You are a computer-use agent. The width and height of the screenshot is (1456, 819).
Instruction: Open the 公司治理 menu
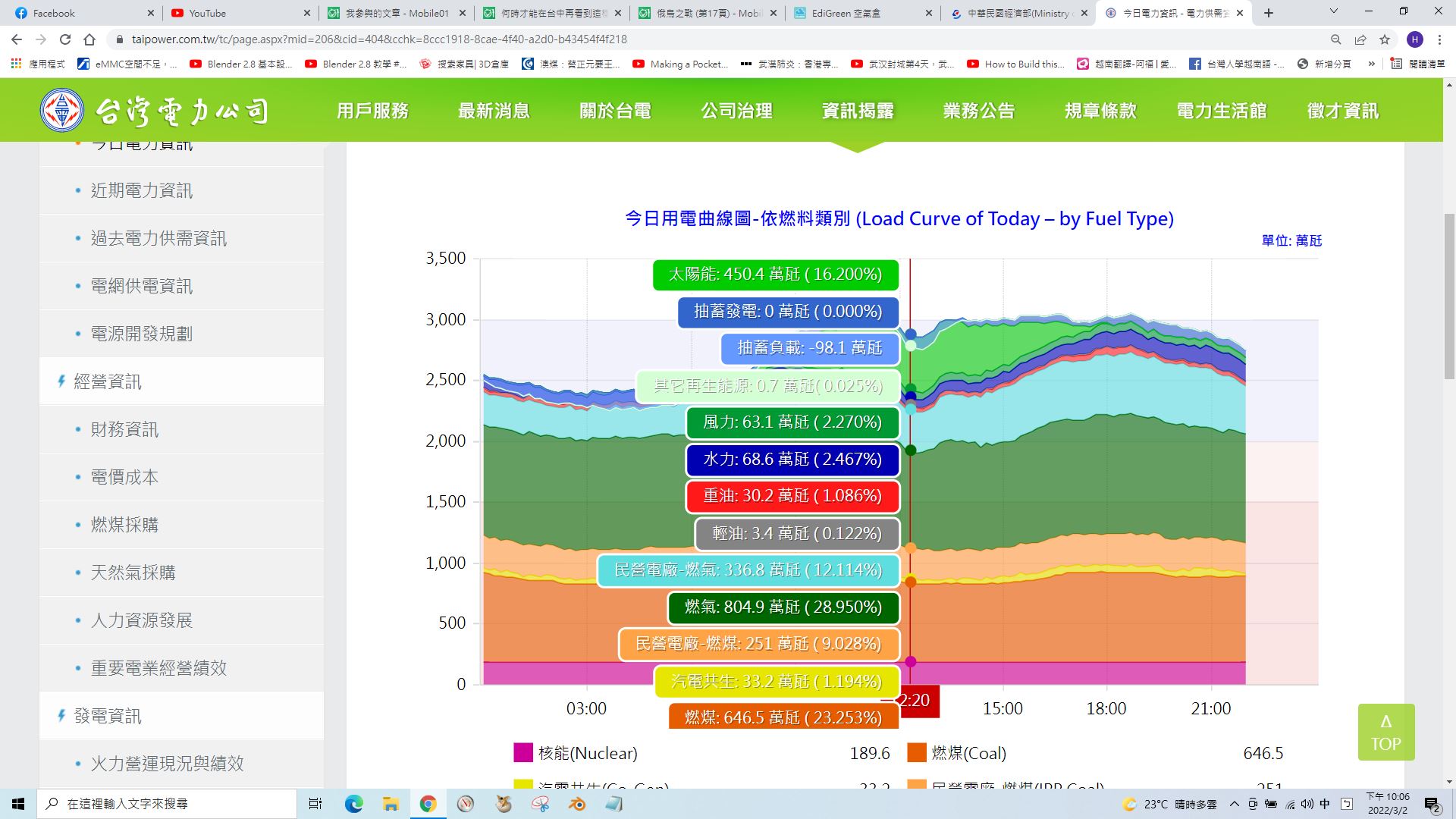pos(736,111)
